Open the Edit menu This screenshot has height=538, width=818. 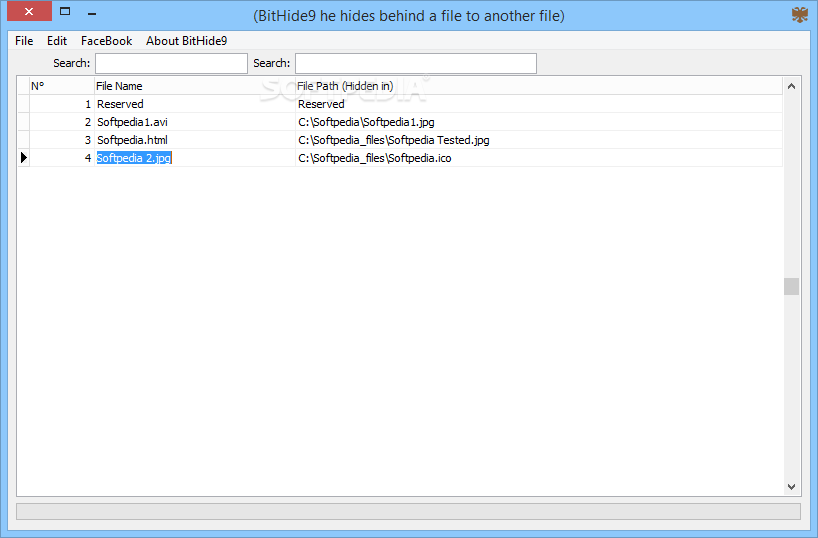(57, 41)
